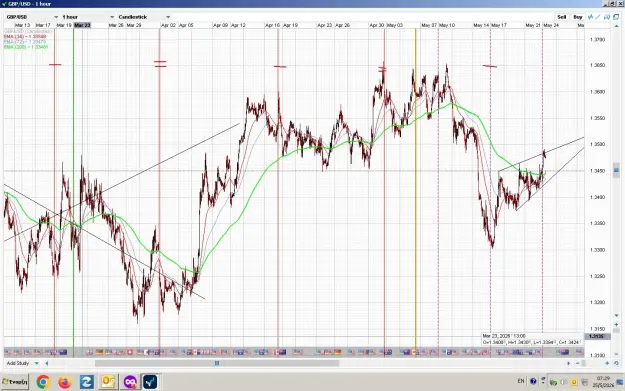Open the Candlestick chart type dropdown

click(144, 17)
